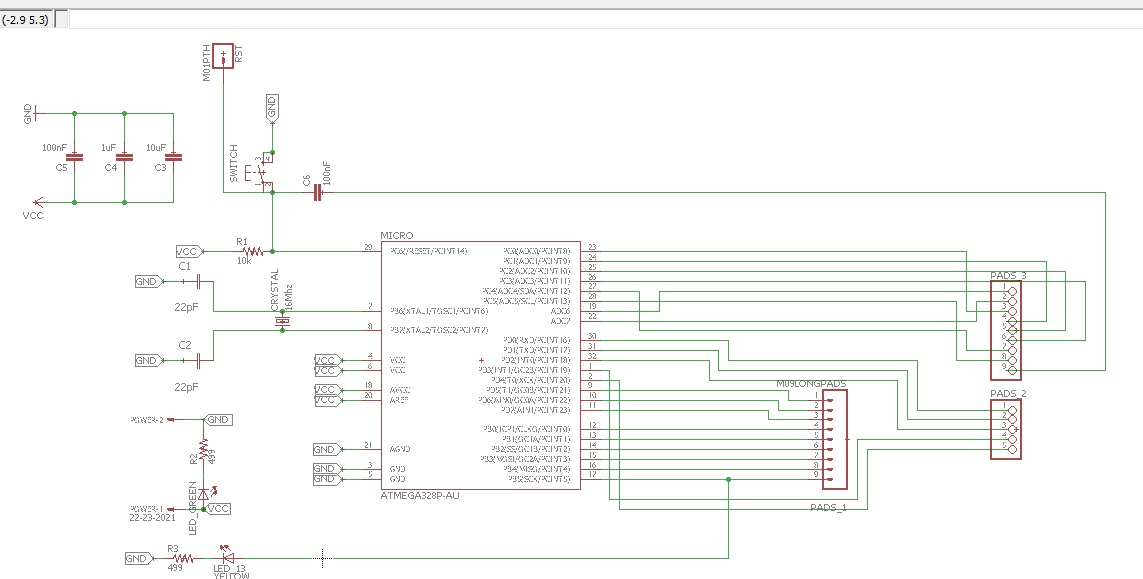Viewport: 1143px width, 579px height.
Task: Click the 22pF value under C2
Action: 187,386
